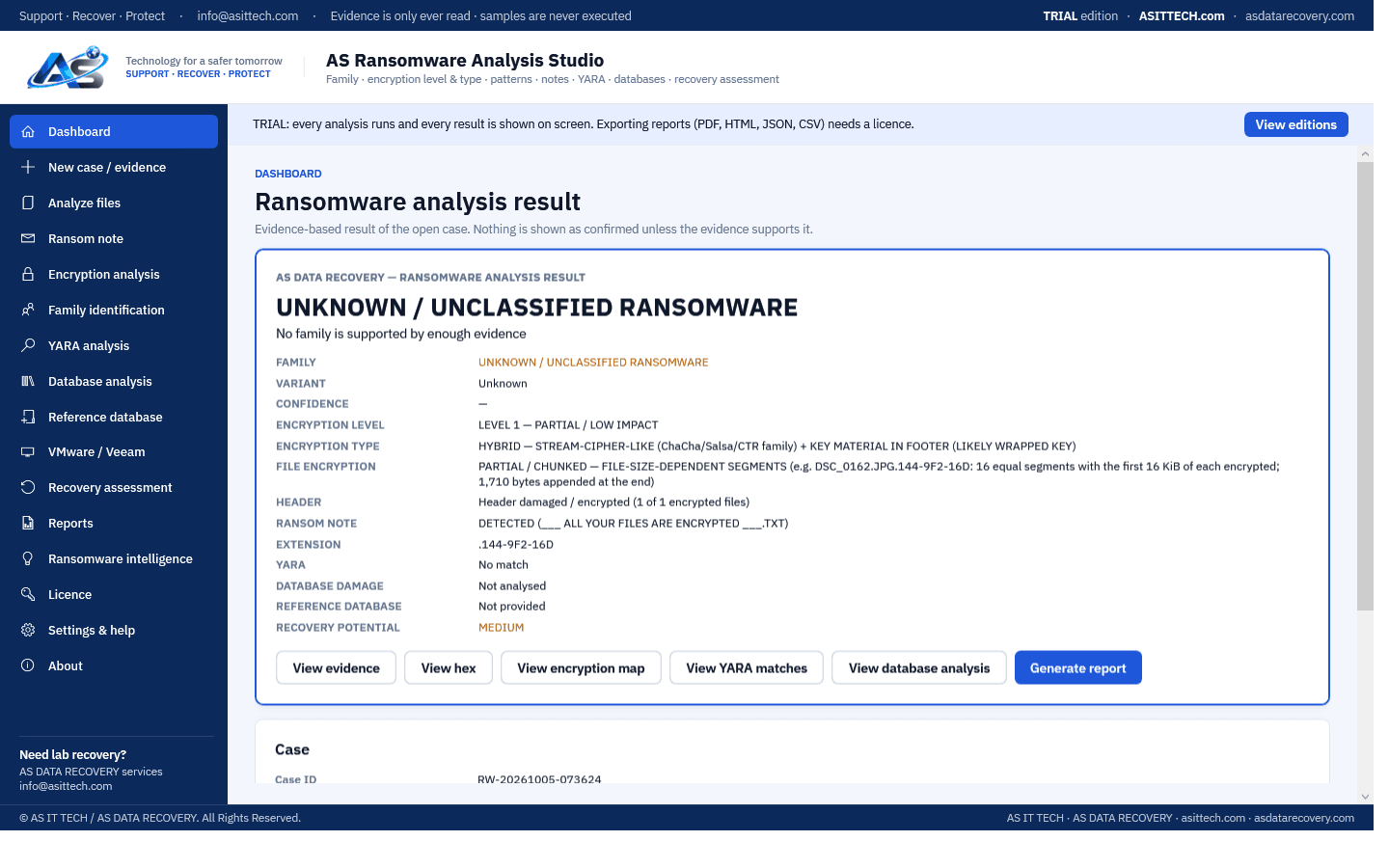Image resolution: width=1389 pixels, height=868 pixels.
Task: Click the View editions button
Action: tap(1295, 124)
